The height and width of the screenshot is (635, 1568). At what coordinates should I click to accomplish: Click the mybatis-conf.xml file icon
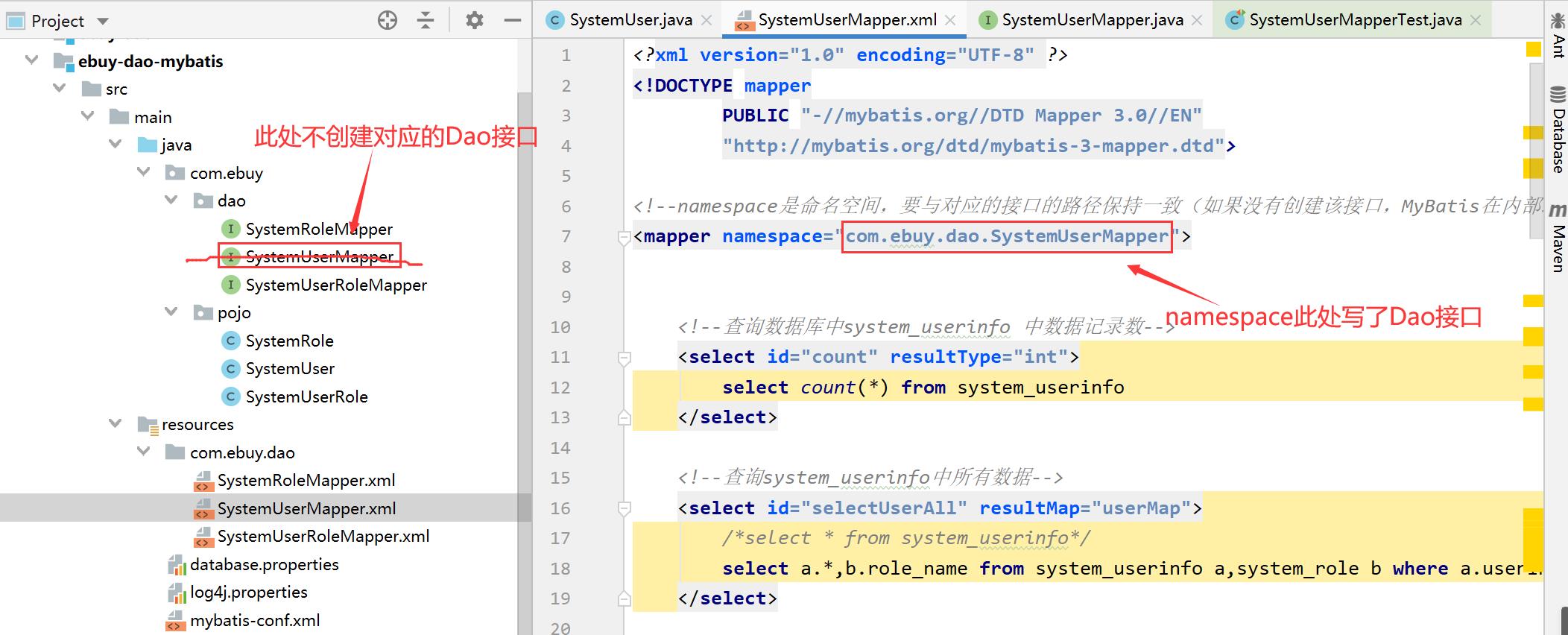[175, 621]
